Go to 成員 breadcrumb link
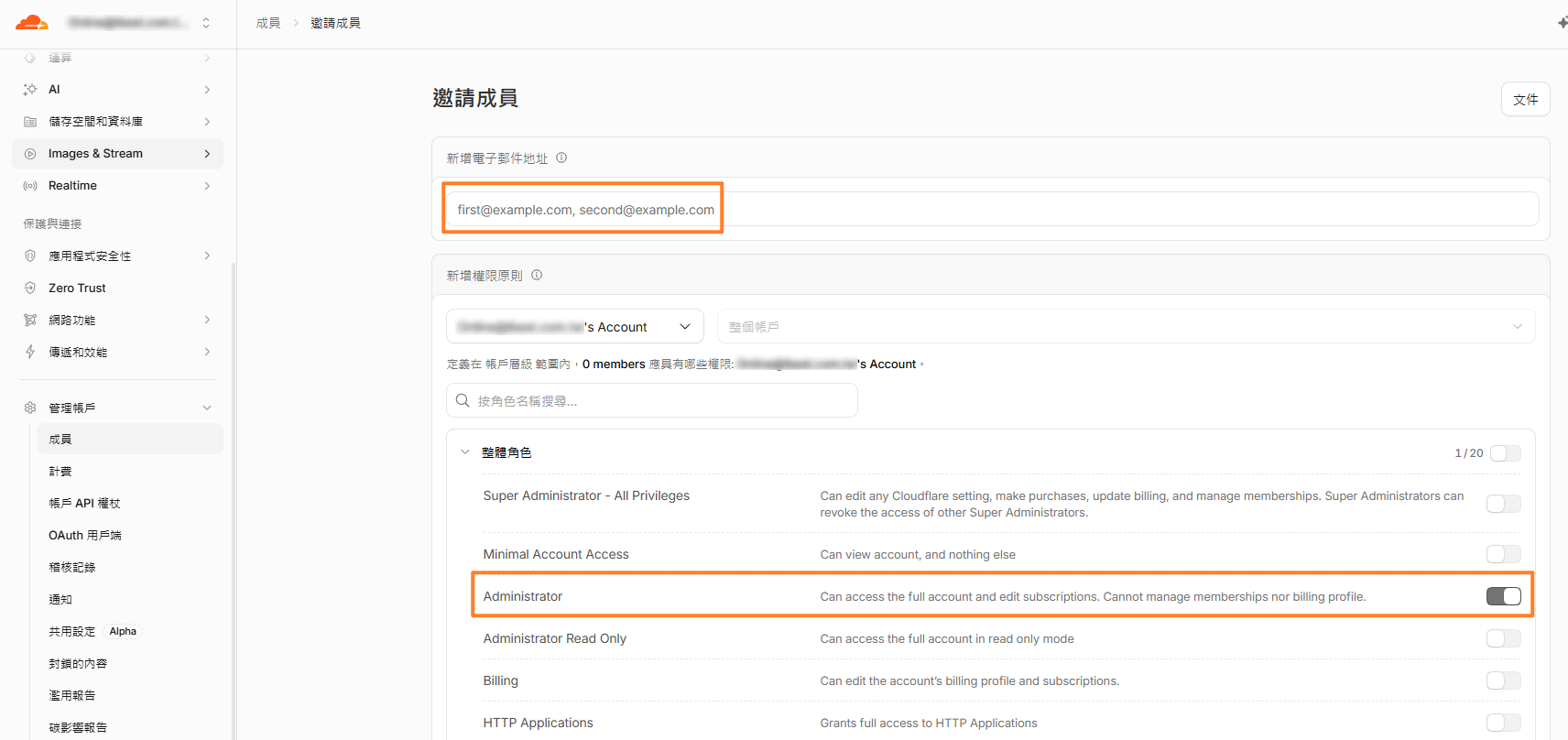 pos(268,23)
